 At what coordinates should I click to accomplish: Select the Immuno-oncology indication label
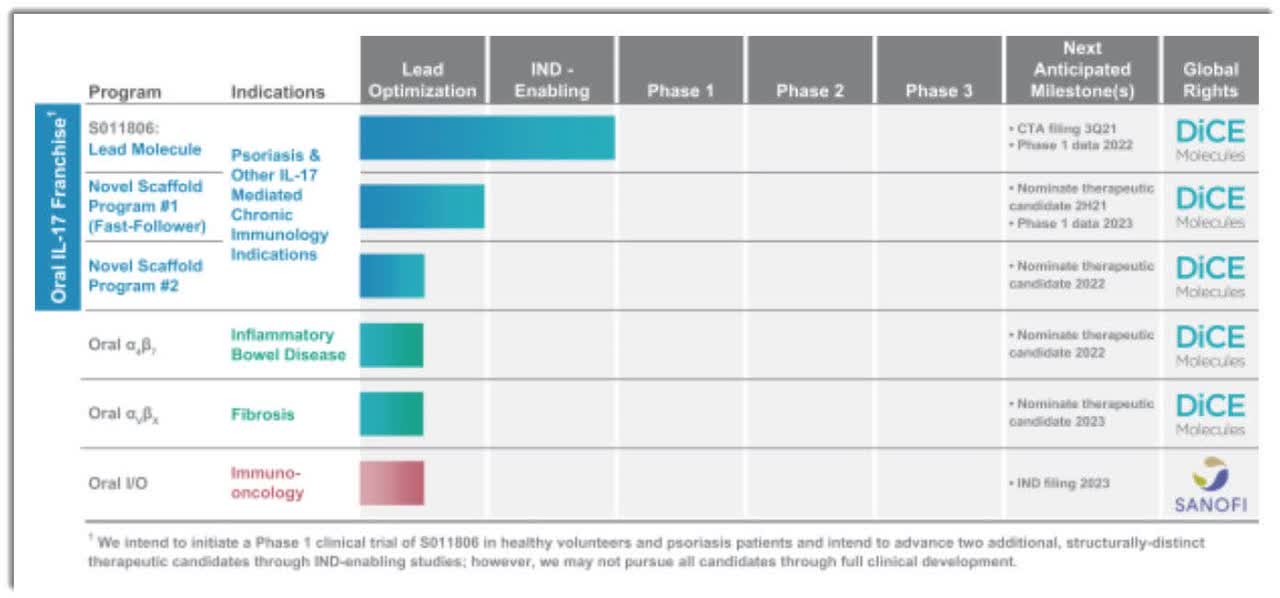point(267,483)
